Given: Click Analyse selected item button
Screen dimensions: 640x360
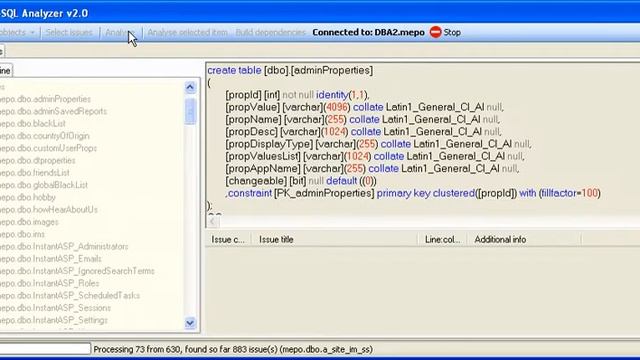Looking at the screenshot, I should tap(187, 32).
